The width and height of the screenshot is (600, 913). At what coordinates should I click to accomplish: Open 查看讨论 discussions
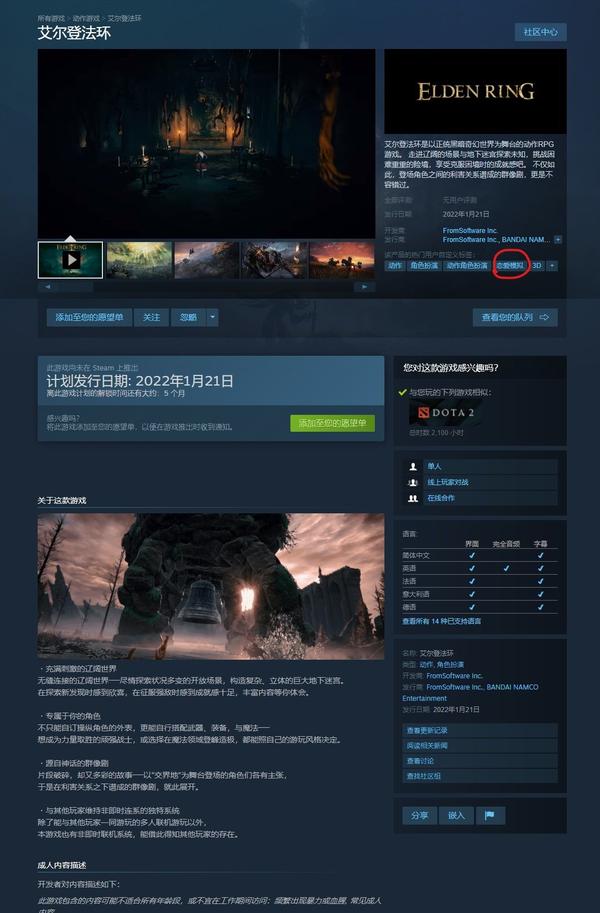click(x=480, y=761)
